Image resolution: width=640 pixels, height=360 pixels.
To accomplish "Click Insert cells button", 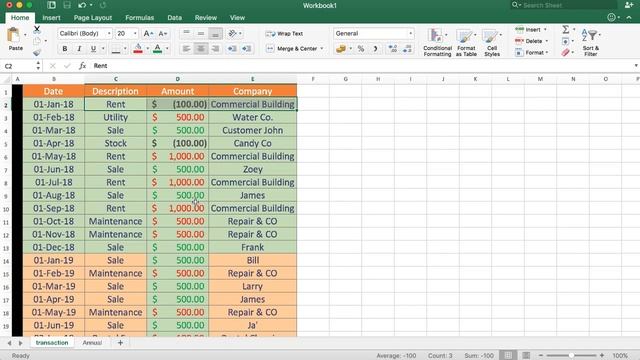I will [530, 30].
